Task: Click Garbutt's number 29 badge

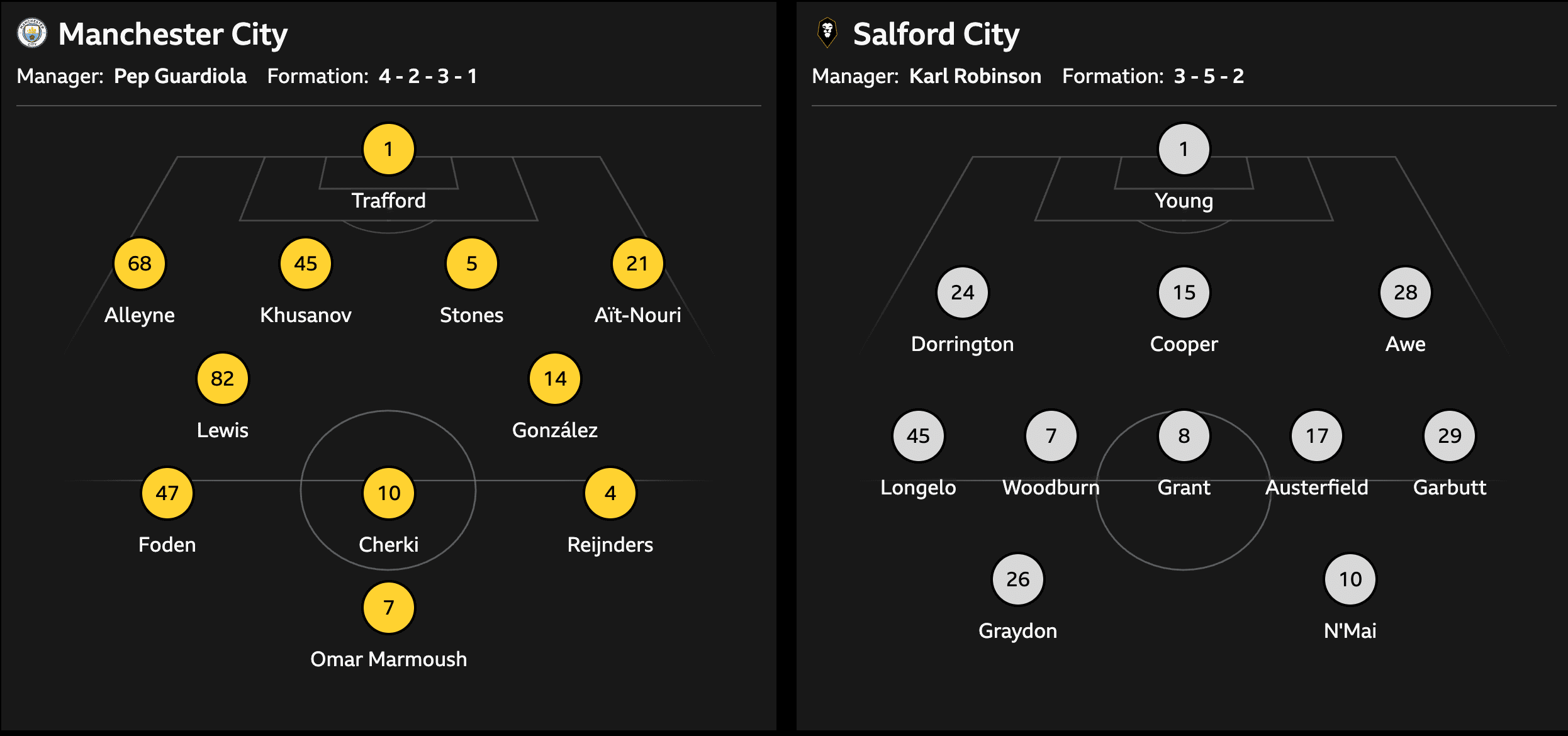Action: pos(1450,436)
